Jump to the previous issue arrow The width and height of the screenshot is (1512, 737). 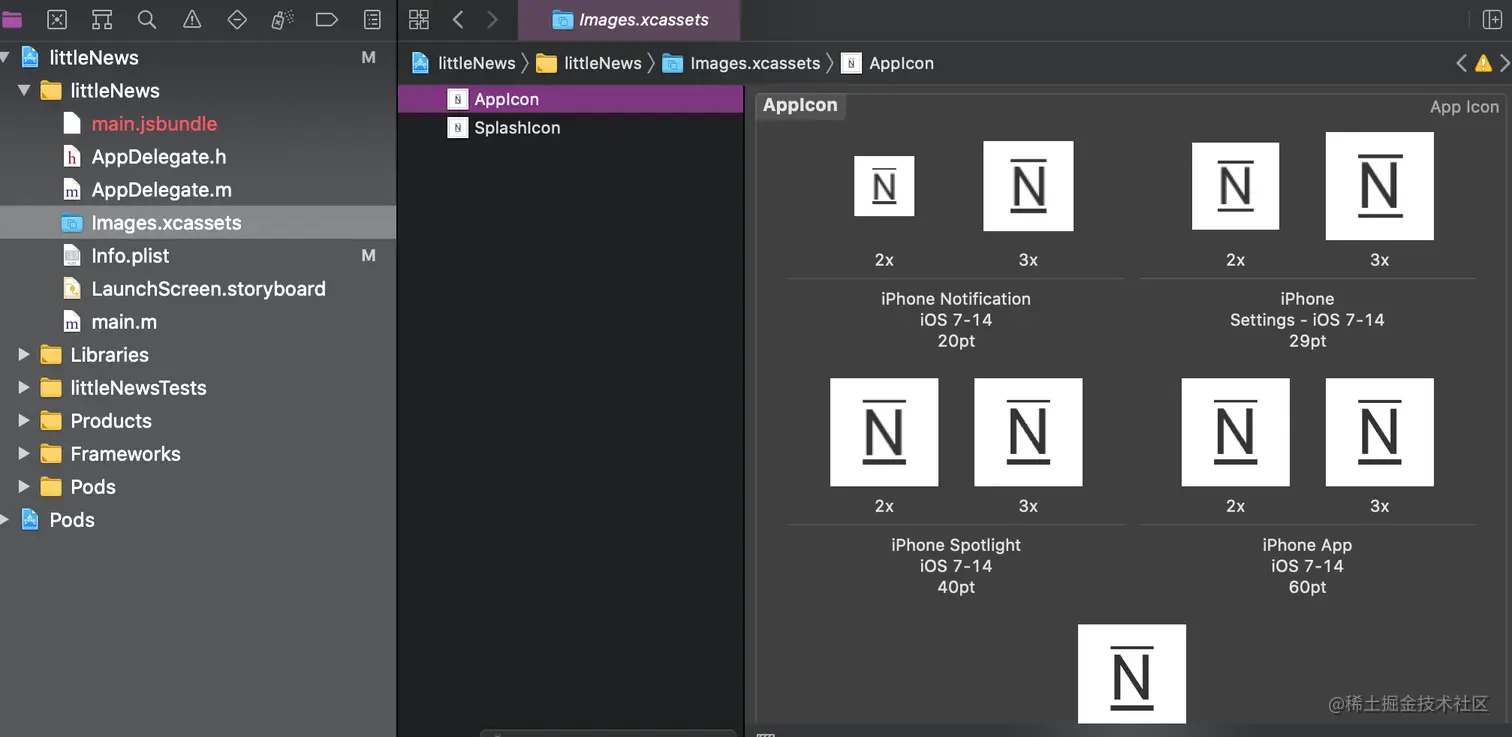pyautogui.click(x=1462, y=63)
